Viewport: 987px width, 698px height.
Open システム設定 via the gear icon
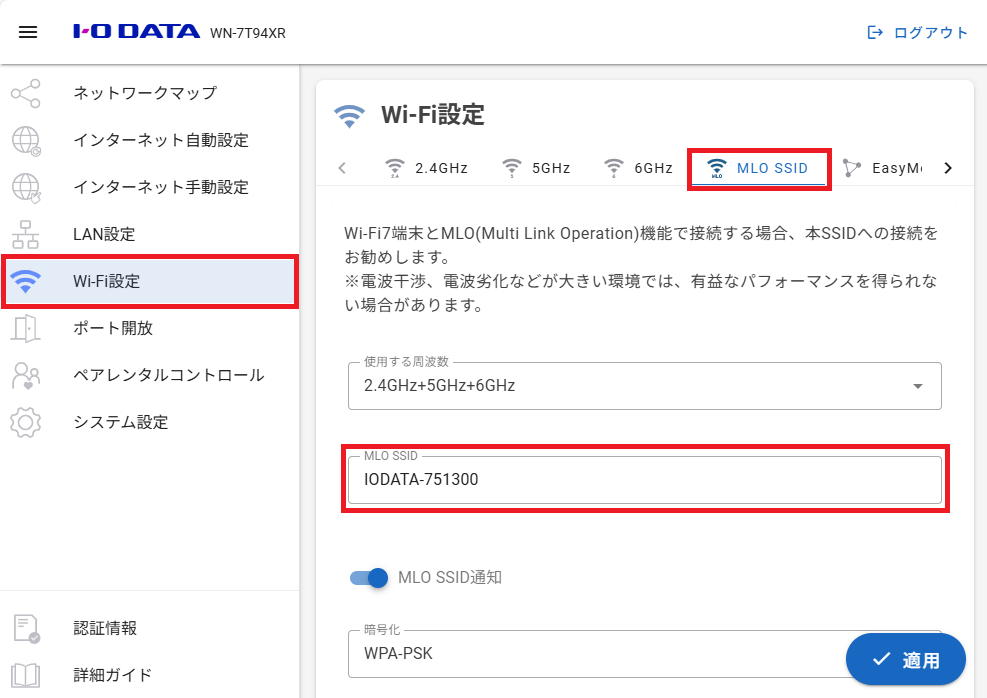click(x=25, y=422)
